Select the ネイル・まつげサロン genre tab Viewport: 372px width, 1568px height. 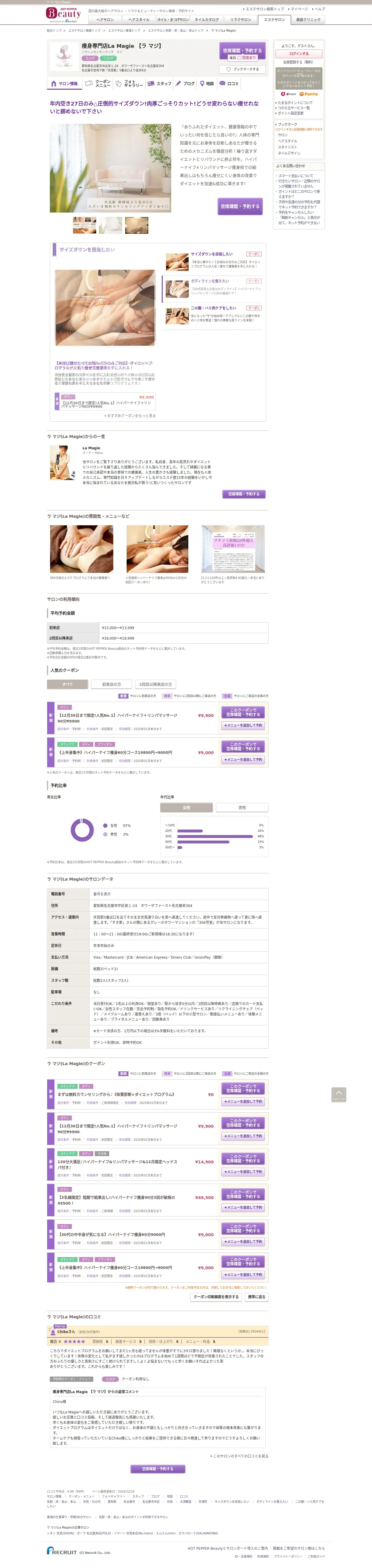pyautogui.click(x=173, y=19)
